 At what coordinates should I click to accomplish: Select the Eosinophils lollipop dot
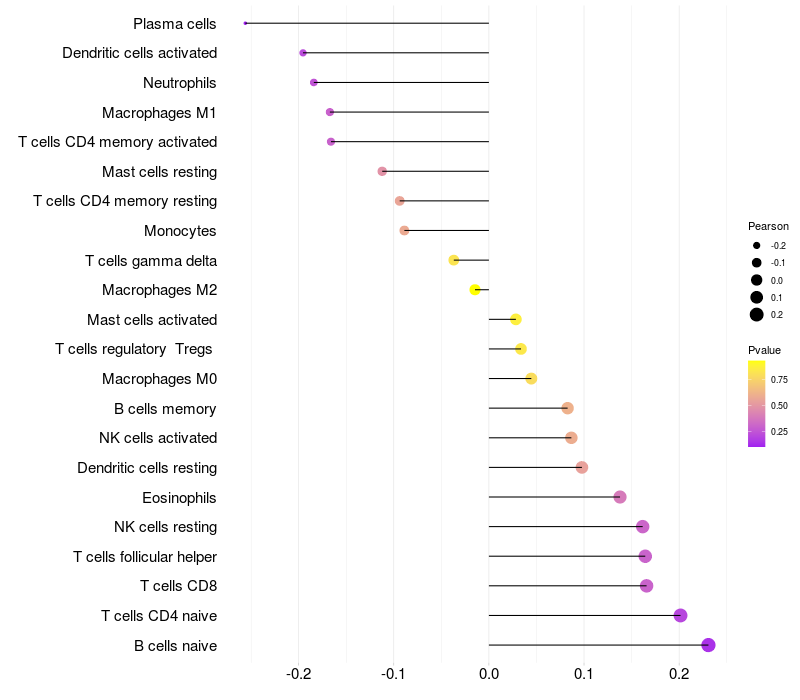point(620,497)
